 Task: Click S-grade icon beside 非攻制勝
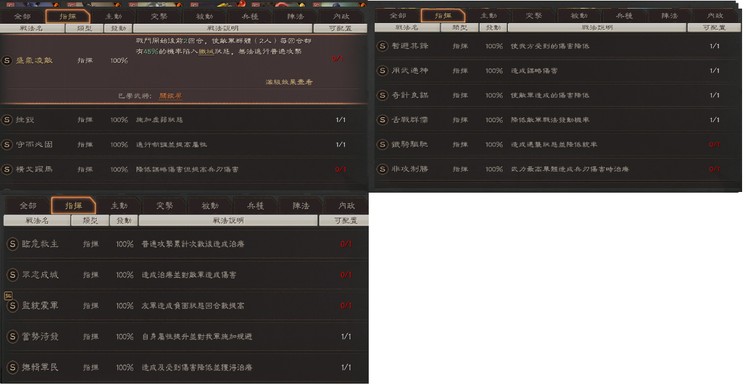pyautogui.click(x=382, y=169)
